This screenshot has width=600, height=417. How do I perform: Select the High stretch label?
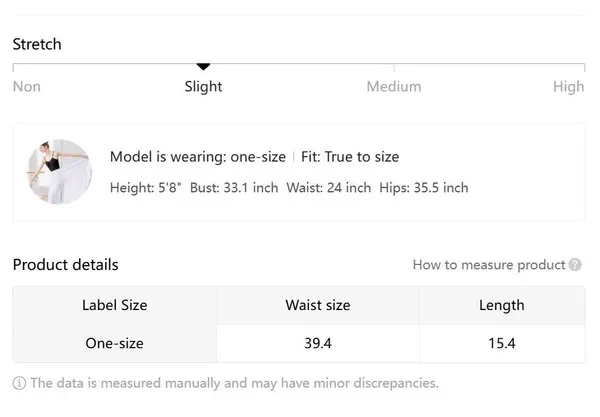[568, 87]
